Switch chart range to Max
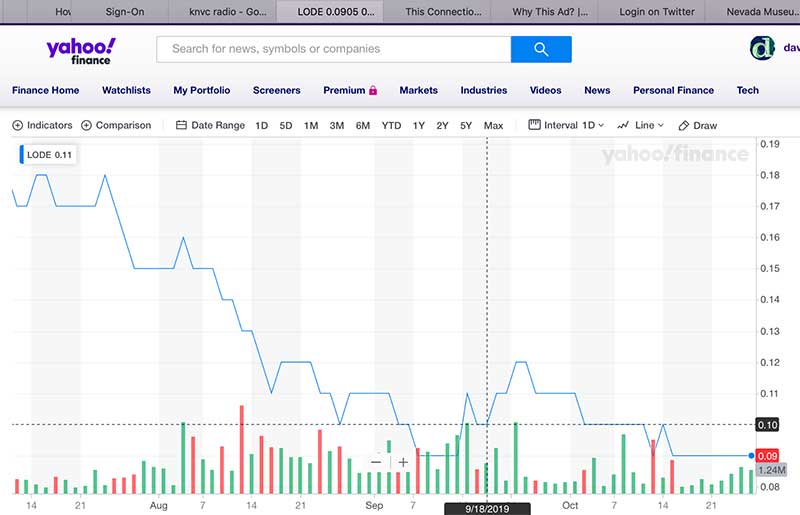This screenshot has width=800, height=515. click(x=493, y=126)
